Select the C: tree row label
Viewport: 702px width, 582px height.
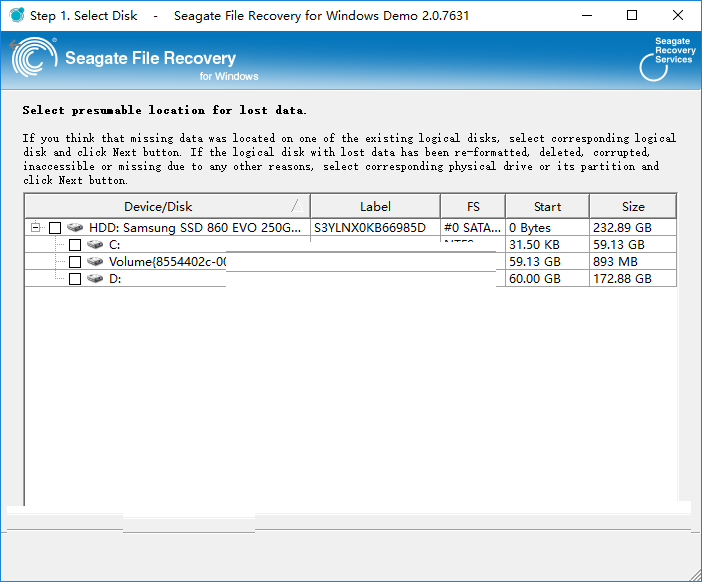point(115,245)
